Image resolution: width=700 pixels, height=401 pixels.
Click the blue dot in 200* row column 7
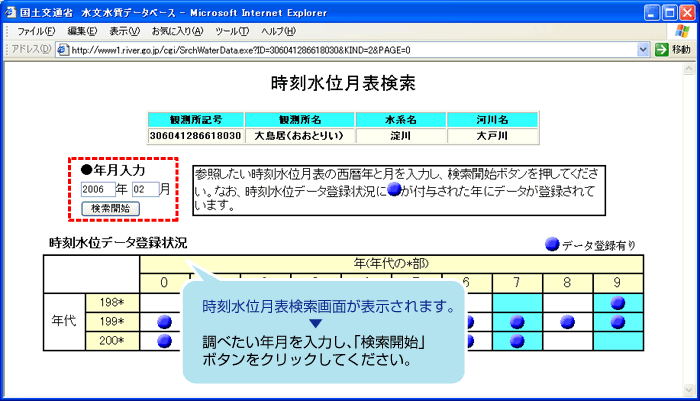pos(517,340)
